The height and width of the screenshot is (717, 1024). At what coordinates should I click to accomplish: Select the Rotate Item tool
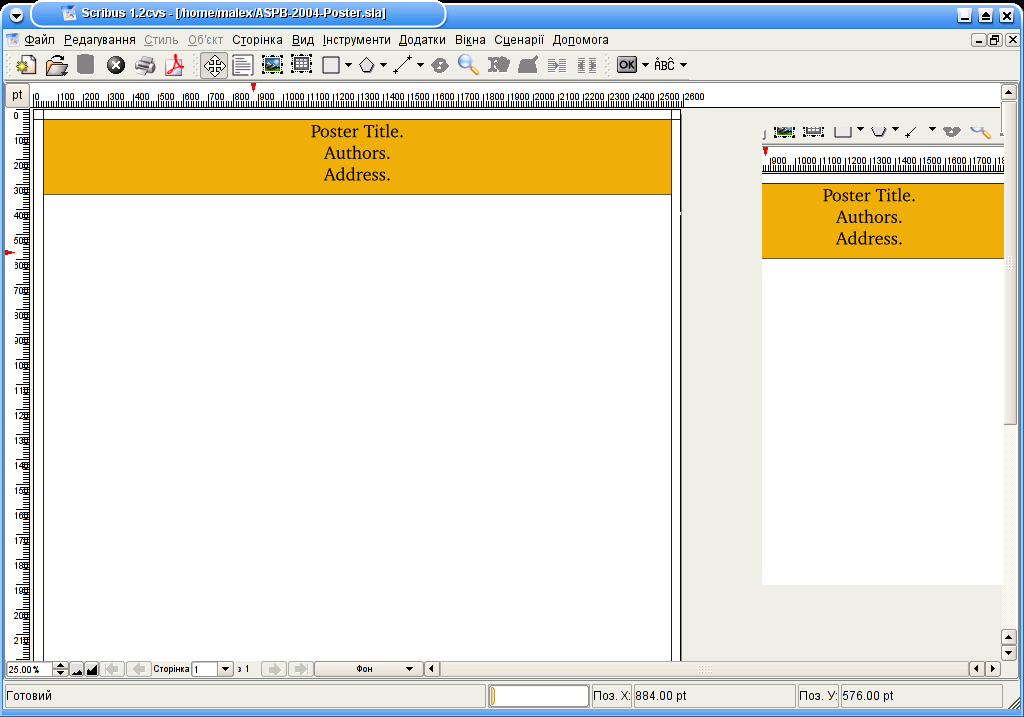[439, 65]
